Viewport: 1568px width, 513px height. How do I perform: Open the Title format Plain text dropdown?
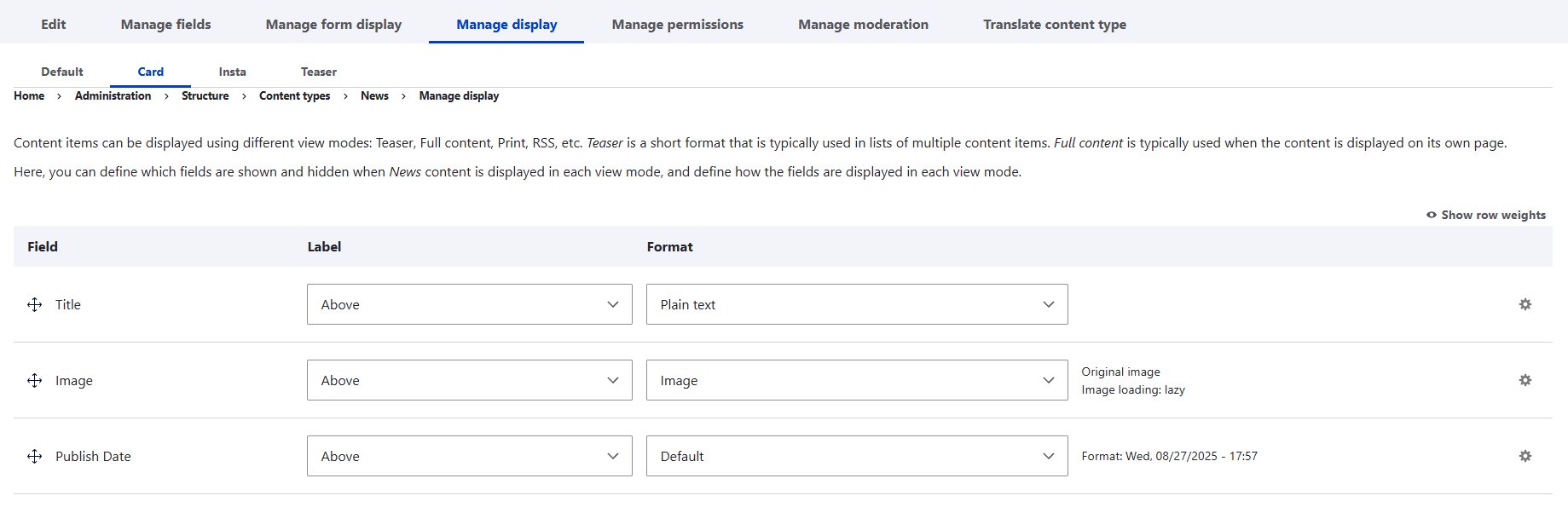point(857,304)
